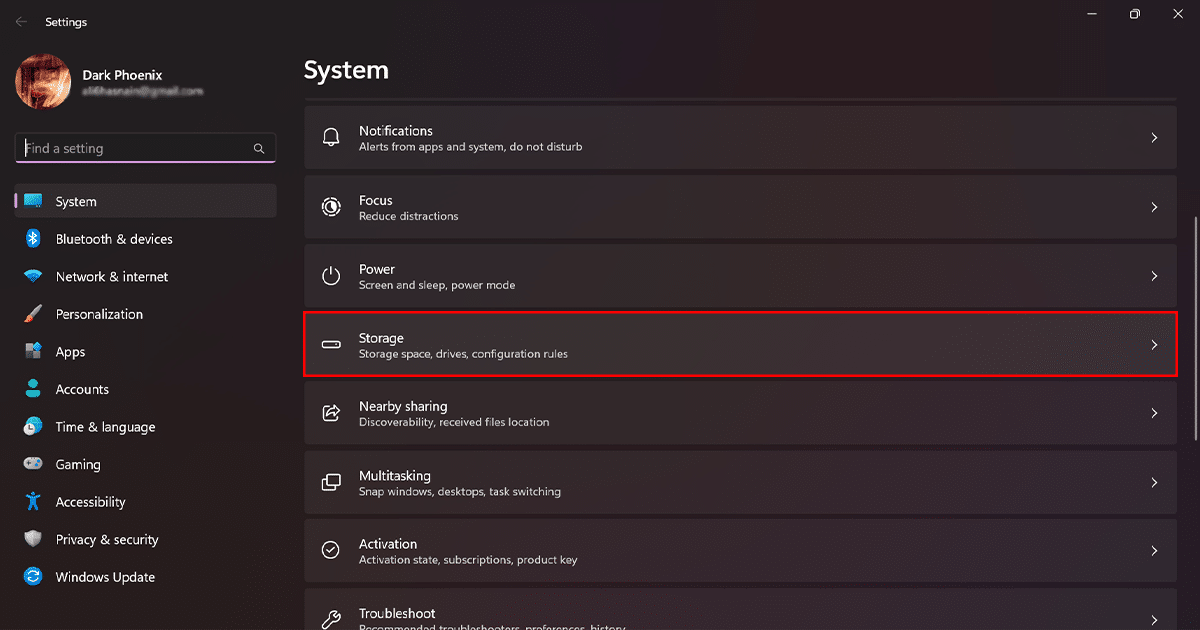Click the Network & internet Wi-Fi icon
This screenshot has width=1200, height=630.
click(x=33, y=277)
